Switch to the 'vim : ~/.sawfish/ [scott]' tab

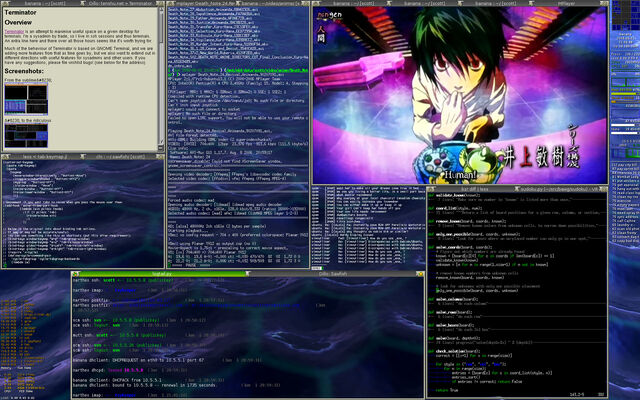coord(121,157)
